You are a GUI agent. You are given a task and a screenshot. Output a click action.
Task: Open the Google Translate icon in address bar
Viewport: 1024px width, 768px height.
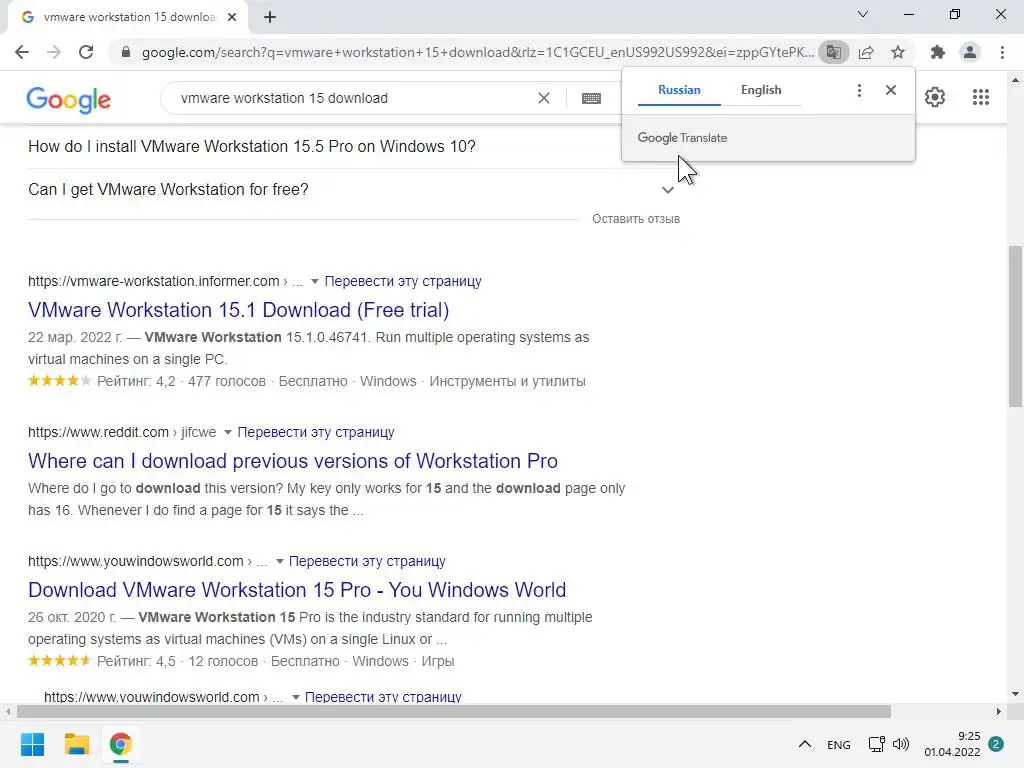click(833, 52)
